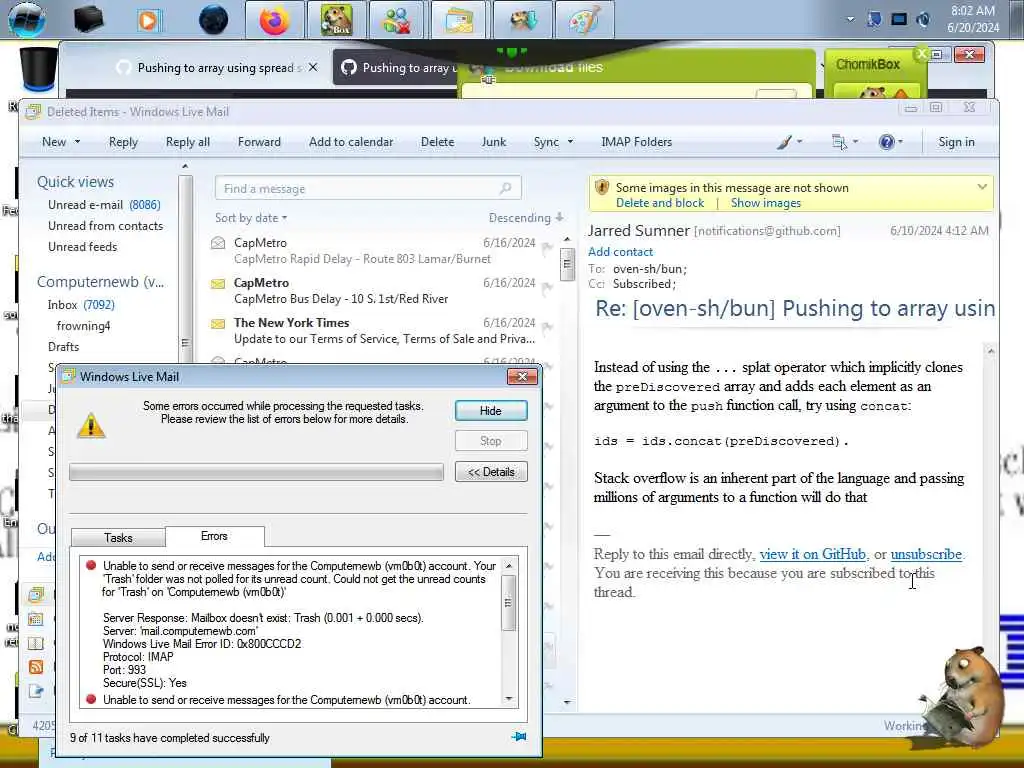Click Add contact link
This screenshot has height=768, width=1024.
click(620, 251)
